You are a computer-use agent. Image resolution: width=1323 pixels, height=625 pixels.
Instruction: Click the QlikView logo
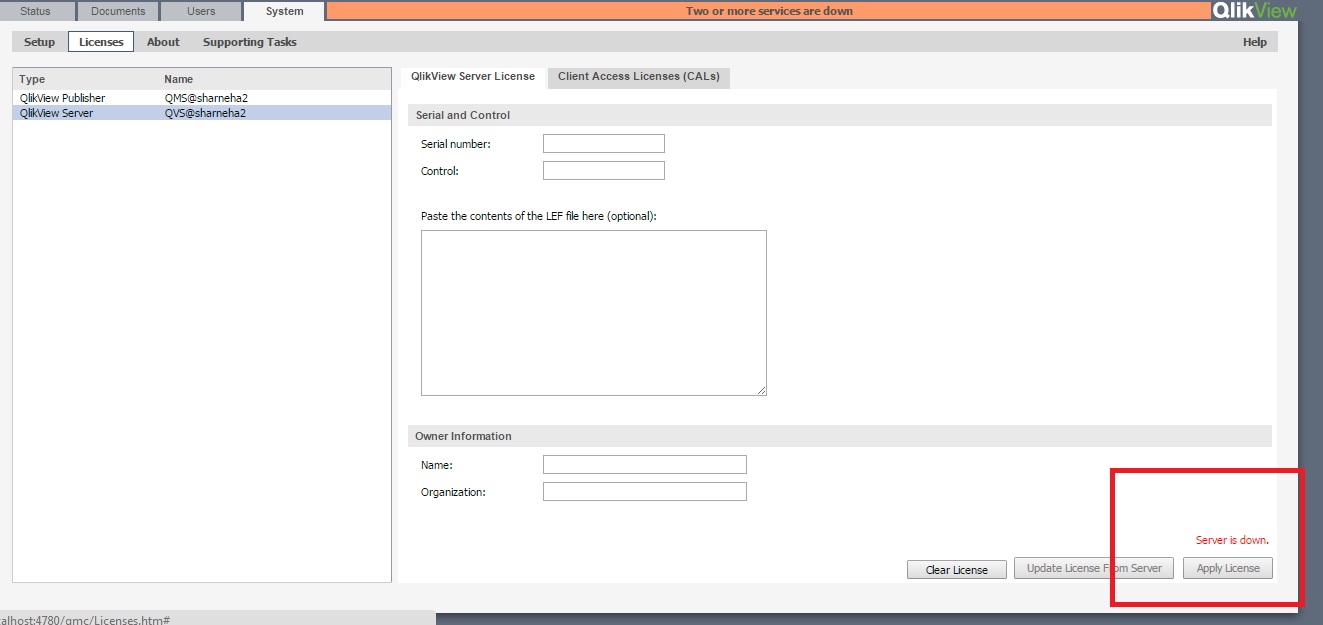(x=1254, y=11)
